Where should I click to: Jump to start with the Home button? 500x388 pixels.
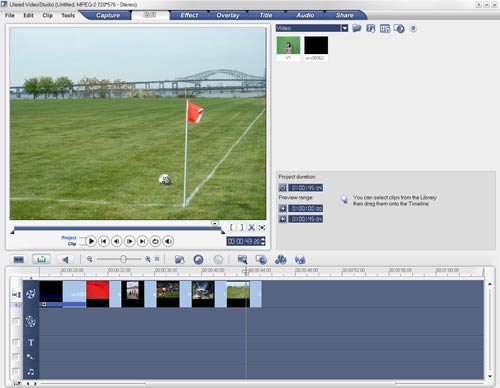click(104, 241)
